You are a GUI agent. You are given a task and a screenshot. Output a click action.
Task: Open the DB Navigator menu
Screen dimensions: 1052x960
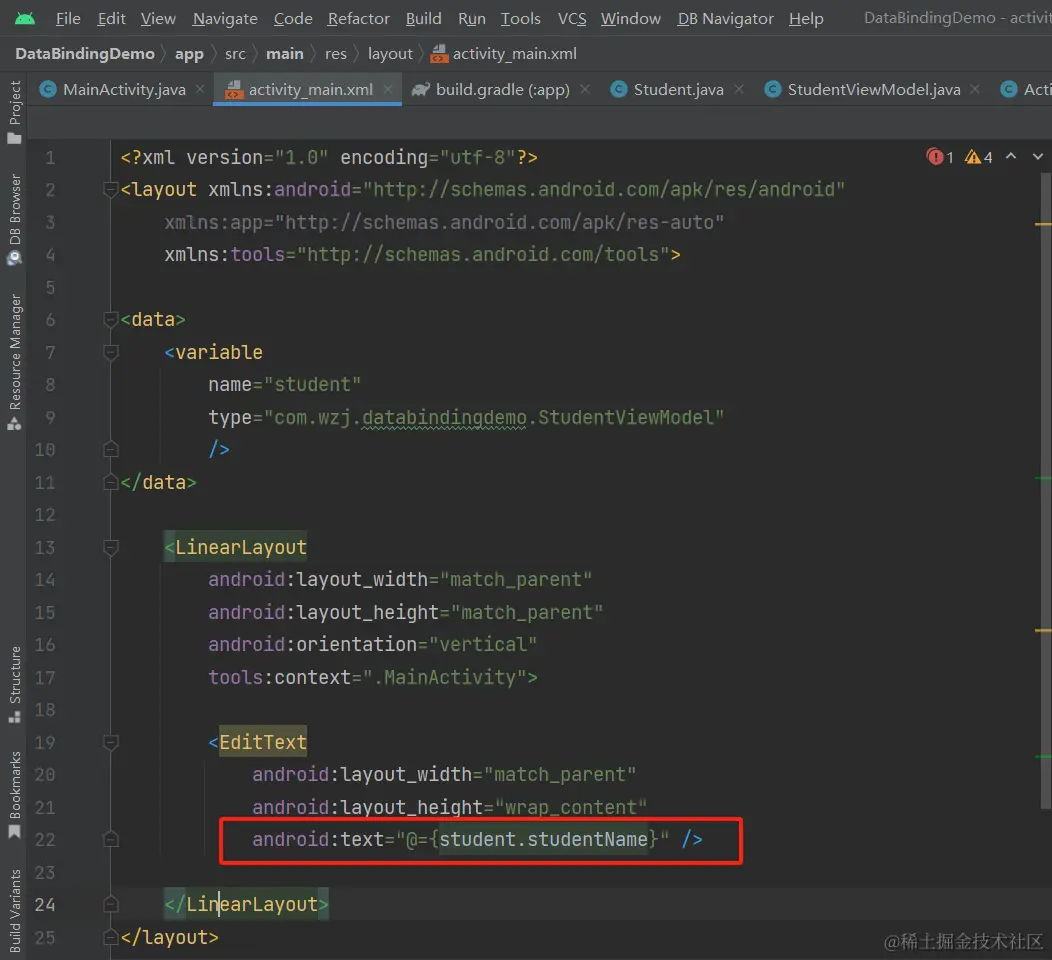(x=725, y=19)
